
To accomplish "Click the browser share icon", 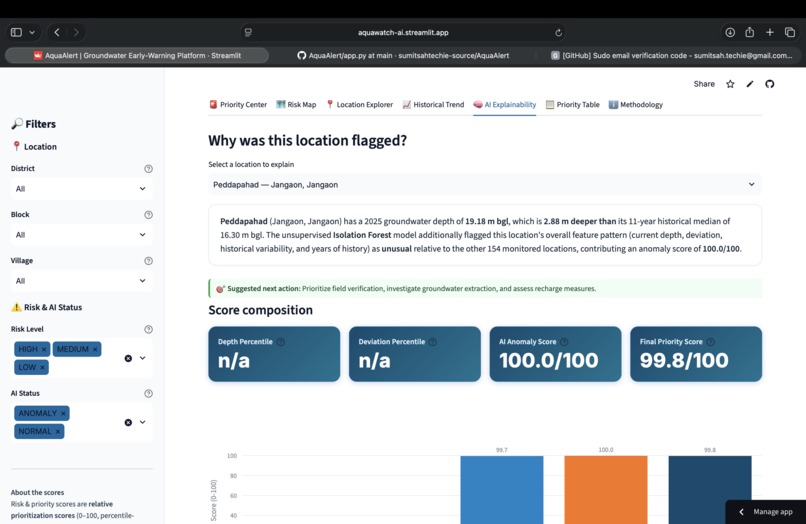I will point(749,32).
